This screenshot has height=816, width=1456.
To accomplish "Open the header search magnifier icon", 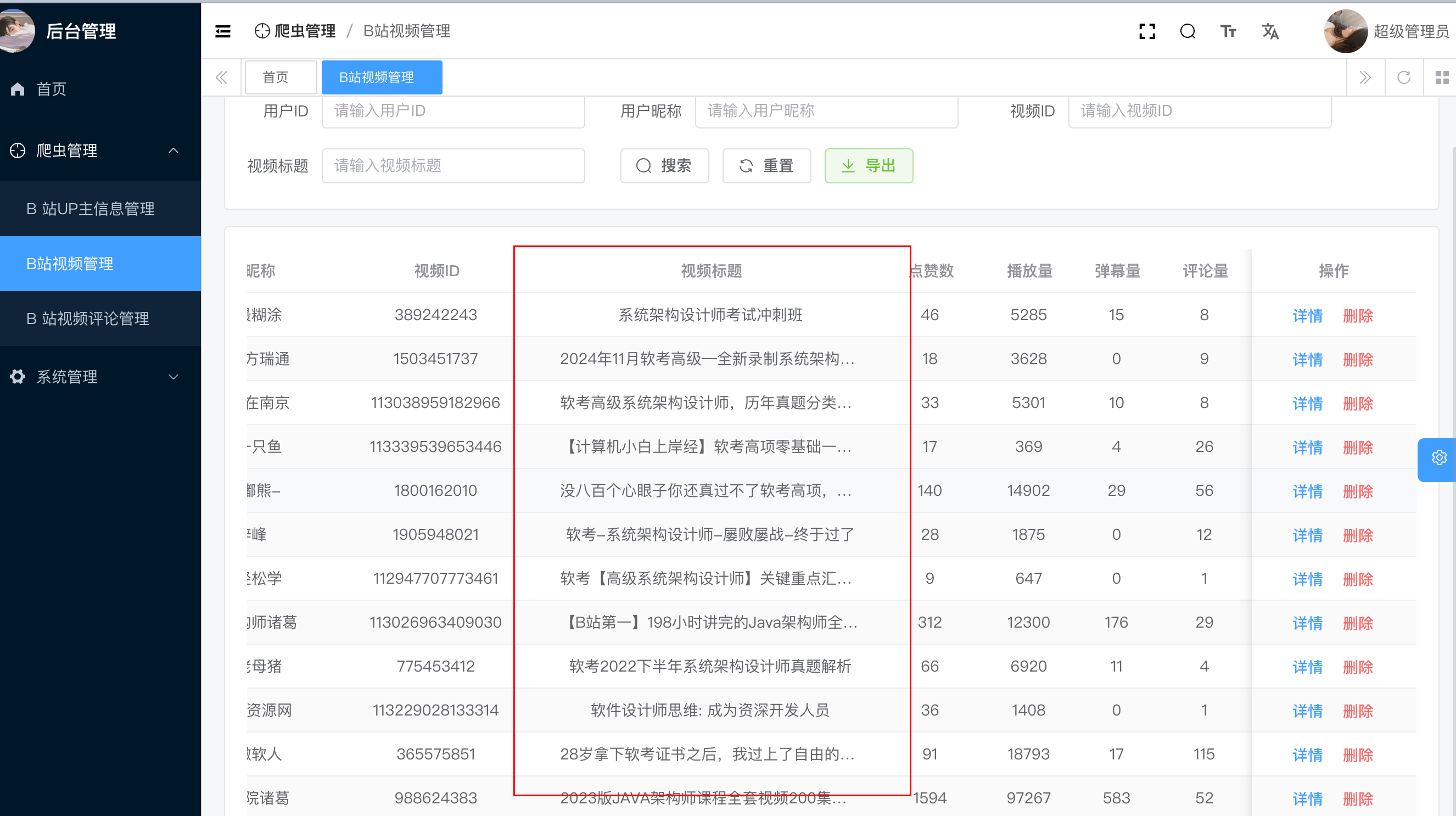I will point(1188,31).
